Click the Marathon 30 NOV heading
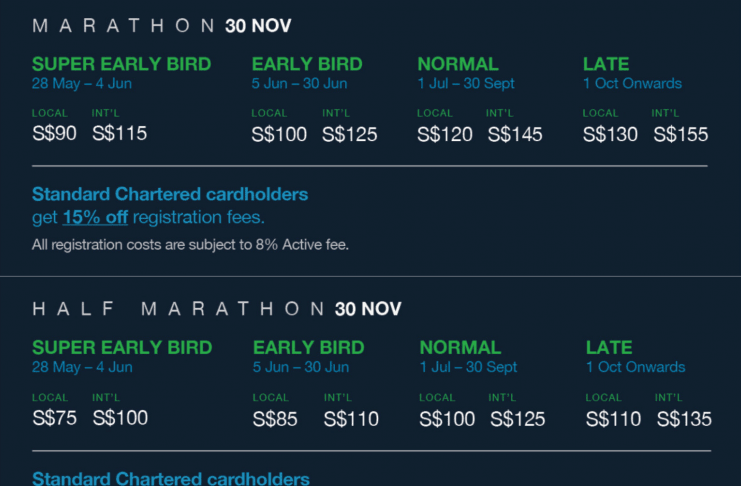Viewport: 741px width, 486px height. point(162,26)
